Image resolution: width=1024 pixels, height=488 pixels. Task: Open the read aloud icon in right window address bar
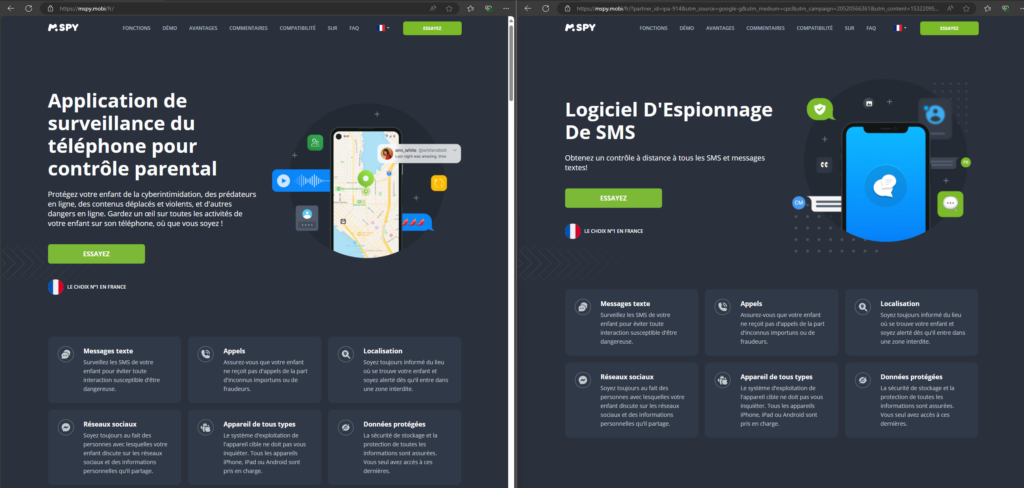click(950, 8)
